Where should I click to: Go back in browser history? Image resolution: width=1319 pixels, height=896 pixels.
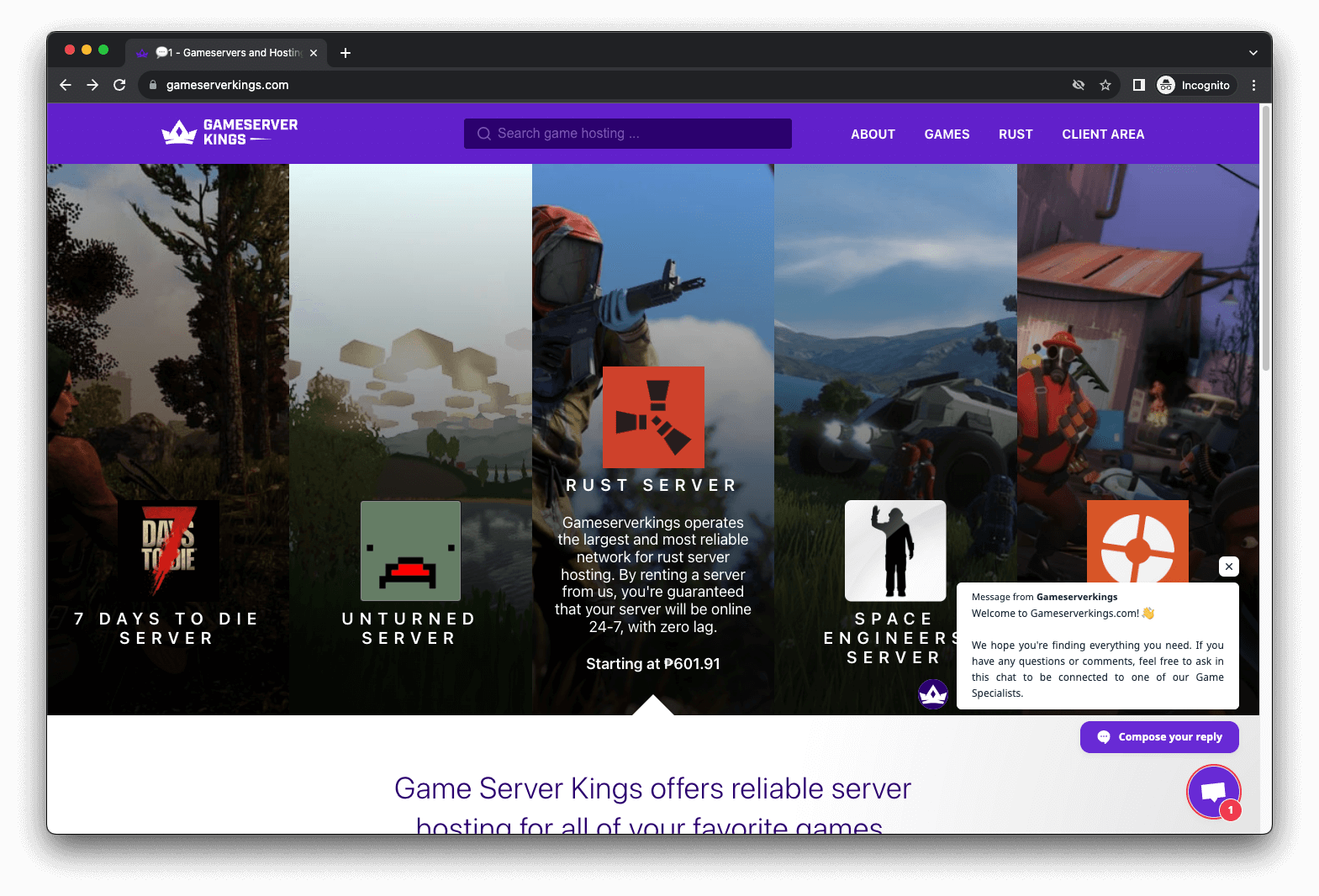66,85
